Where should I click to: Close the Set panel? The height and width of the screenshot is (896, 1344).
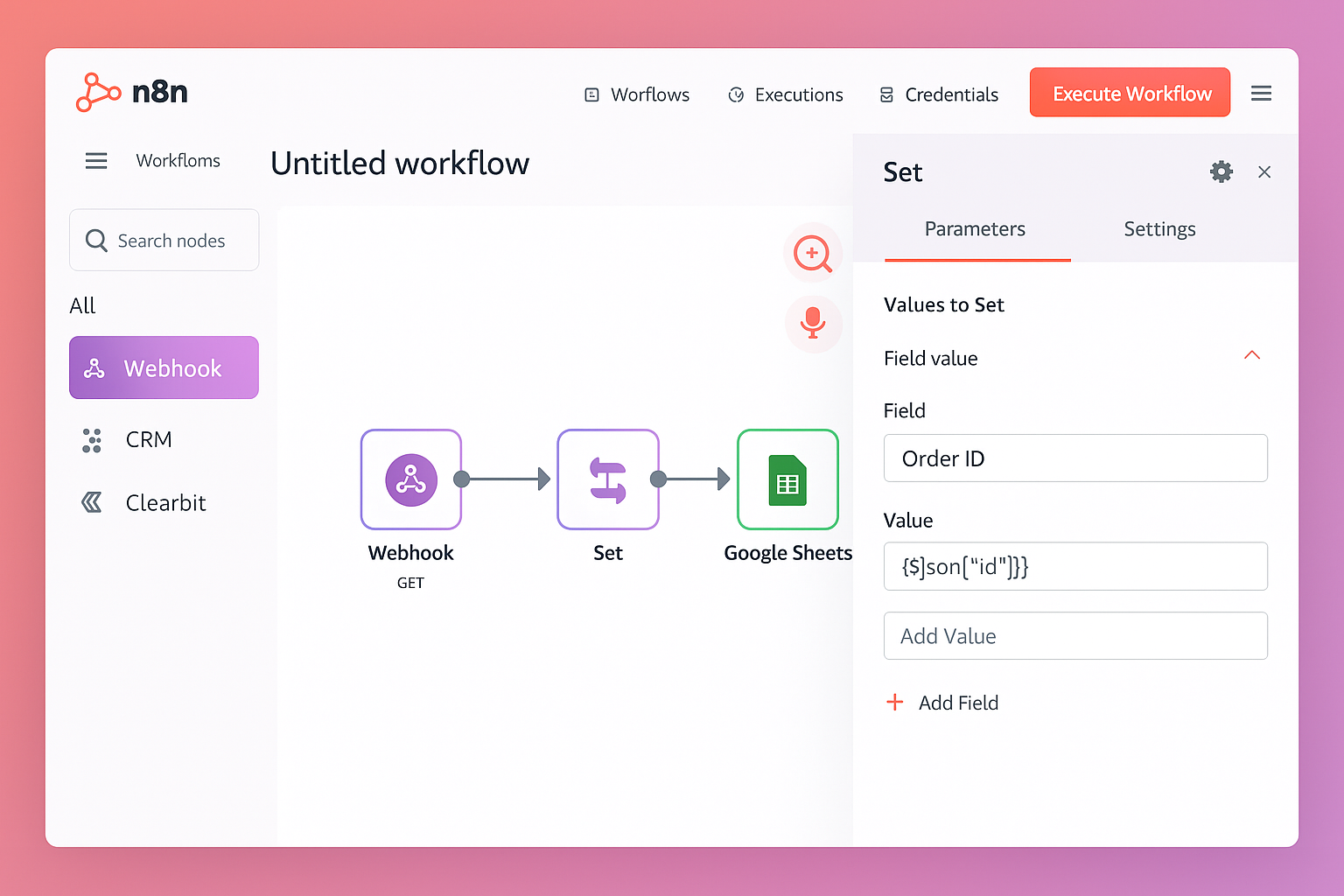(1263, 172)
